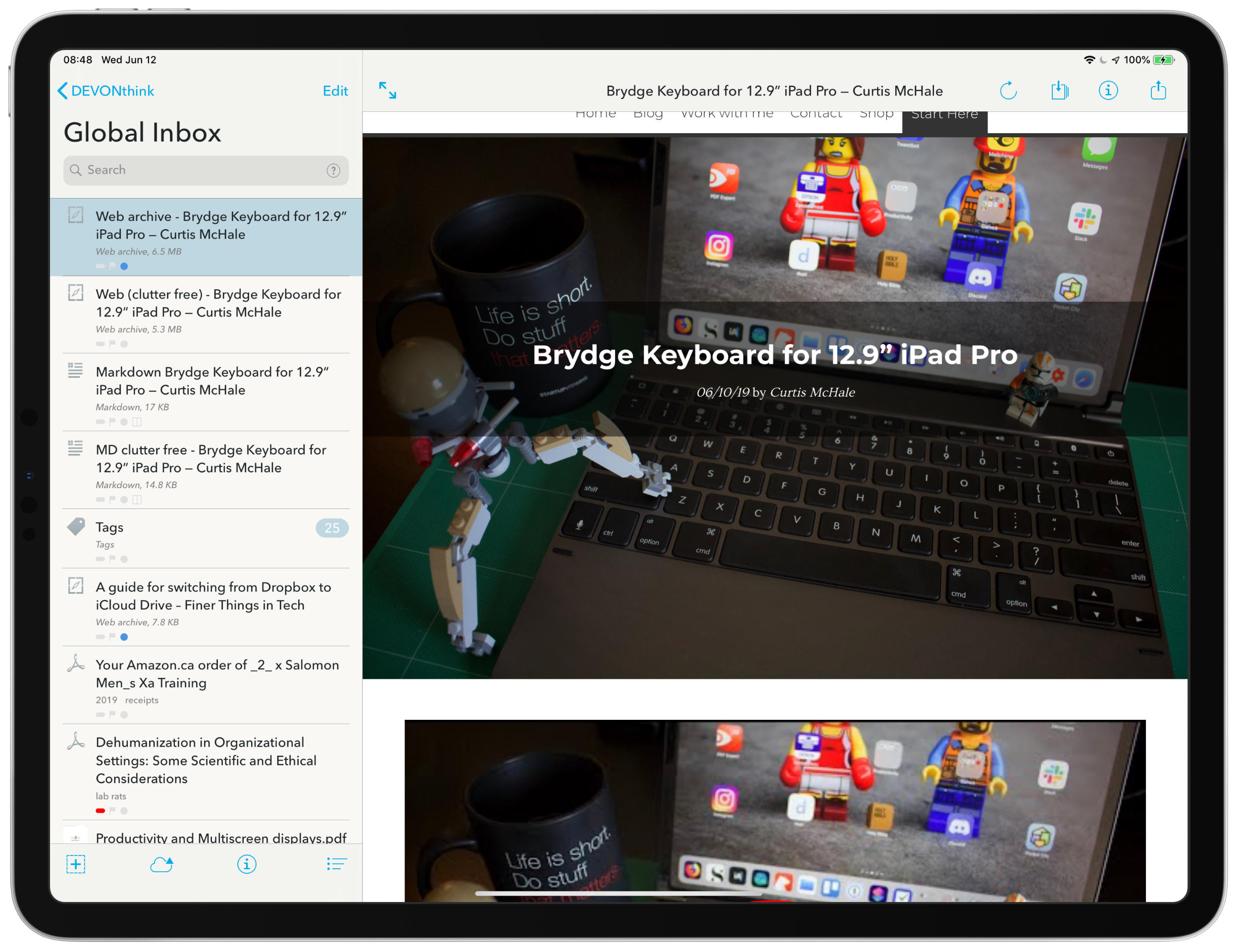Toggle unread dot on Web (clutter free) item
The width and height of the screenshot is (1238, 952).
coord(124,344)
